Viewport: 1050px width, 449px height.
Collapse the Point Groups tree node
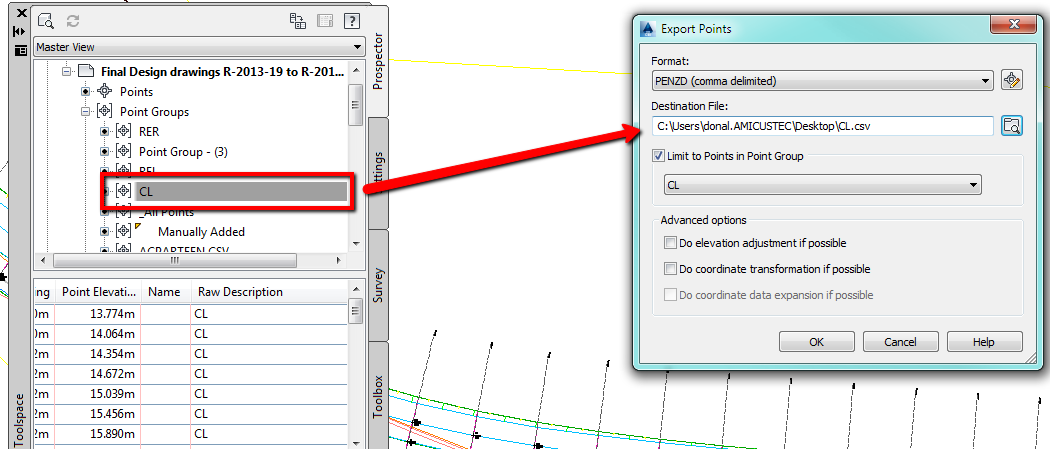point(85,112)
